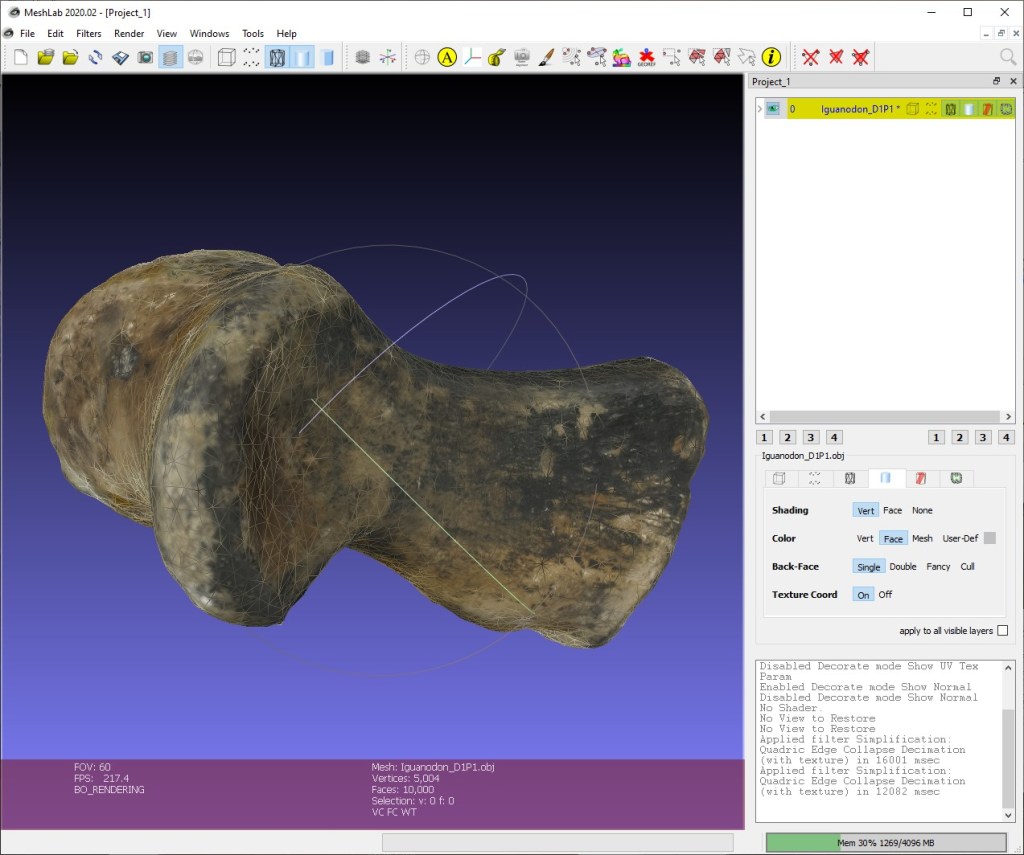Open the Measuring tape tool
Screen dimensions: 1024x855
(x=496, y=57)
